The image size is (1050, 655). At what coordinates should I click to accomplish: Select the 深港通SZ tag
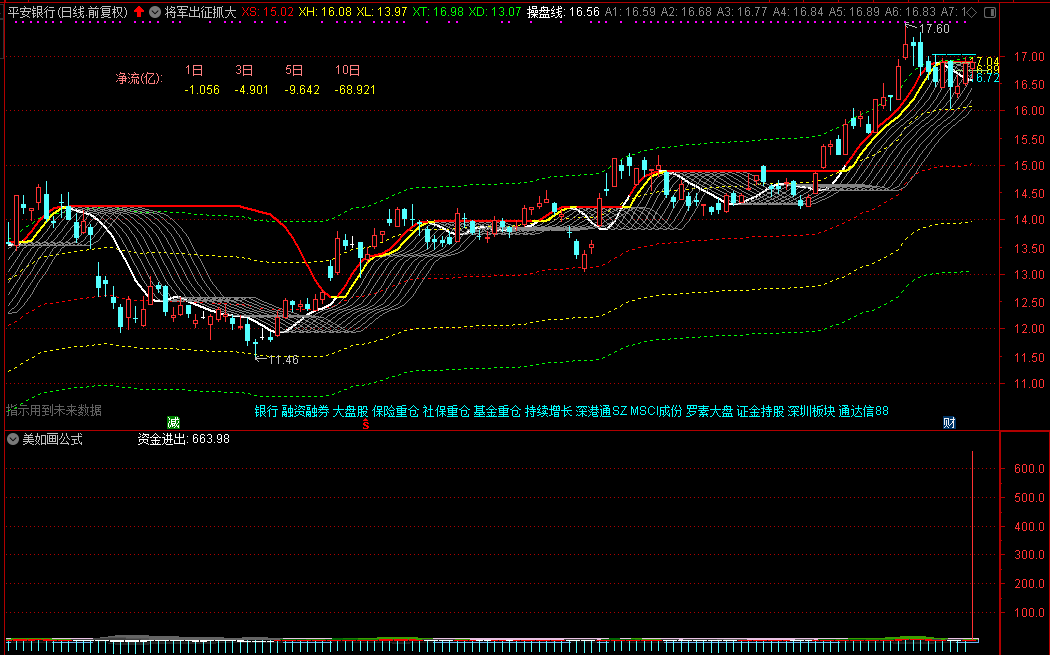pyautogui.click(x=601, y=411)
